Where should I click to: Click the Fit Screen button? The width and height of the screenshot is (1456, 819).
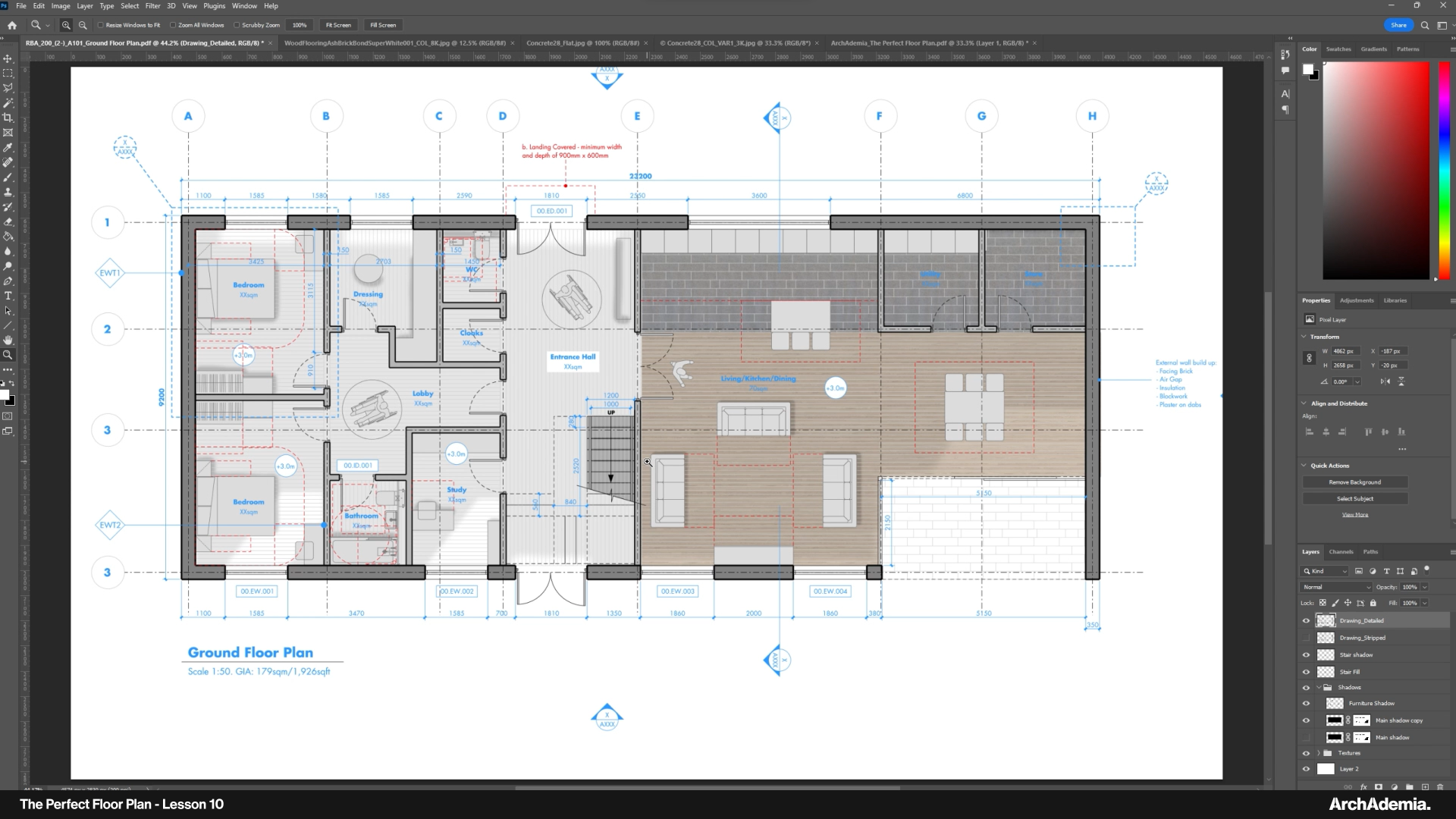pyautogui.click(x=338, y=25)
